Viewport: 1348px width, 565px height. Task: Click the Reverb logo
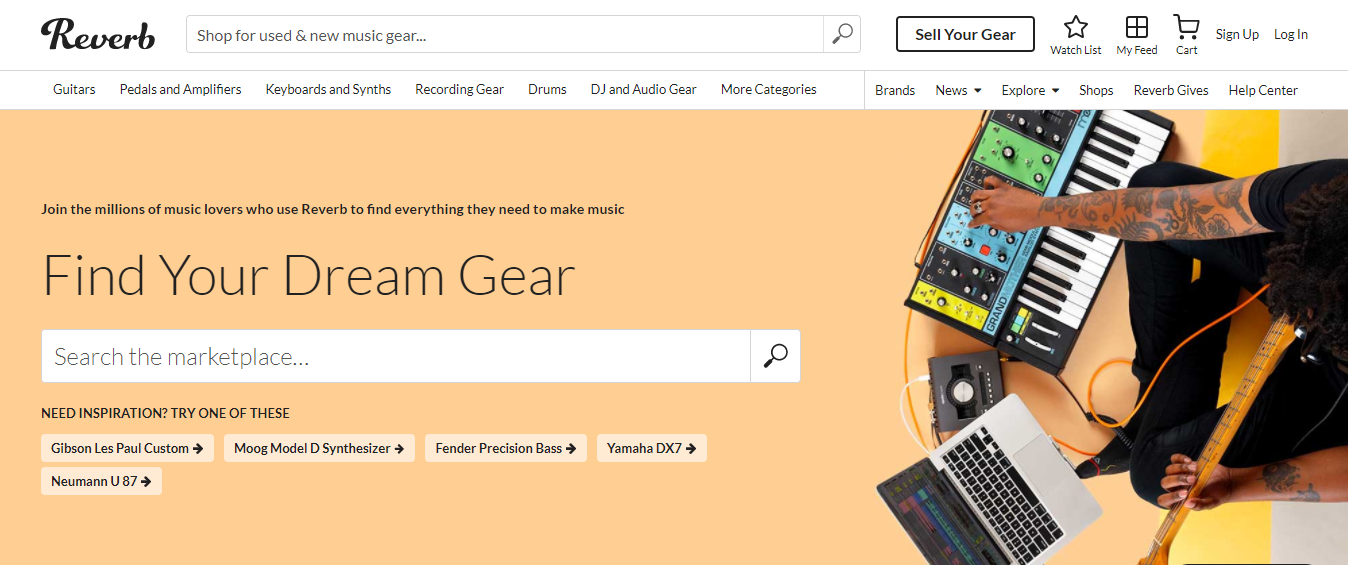tap(98, 34)
